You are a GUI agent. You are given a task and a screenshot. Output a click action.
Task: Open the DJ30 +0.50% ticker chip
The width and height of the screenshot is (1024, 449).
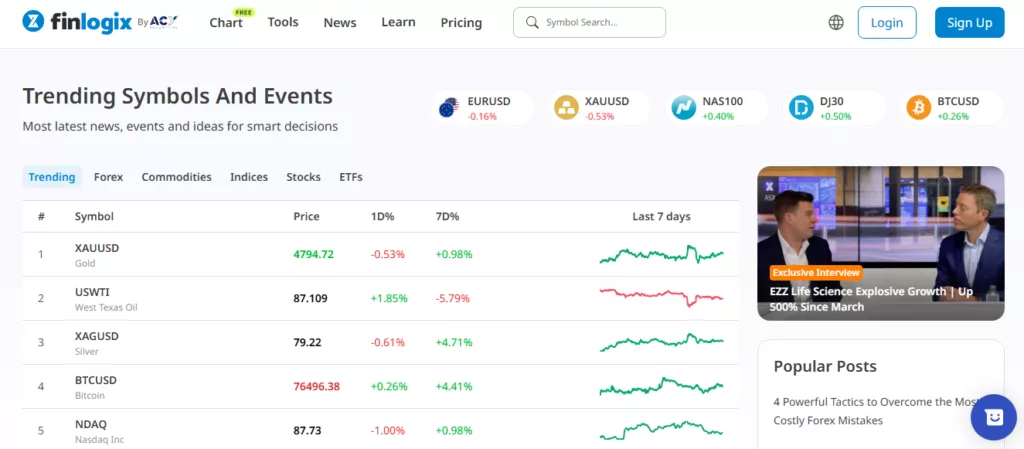pos(835,108)
